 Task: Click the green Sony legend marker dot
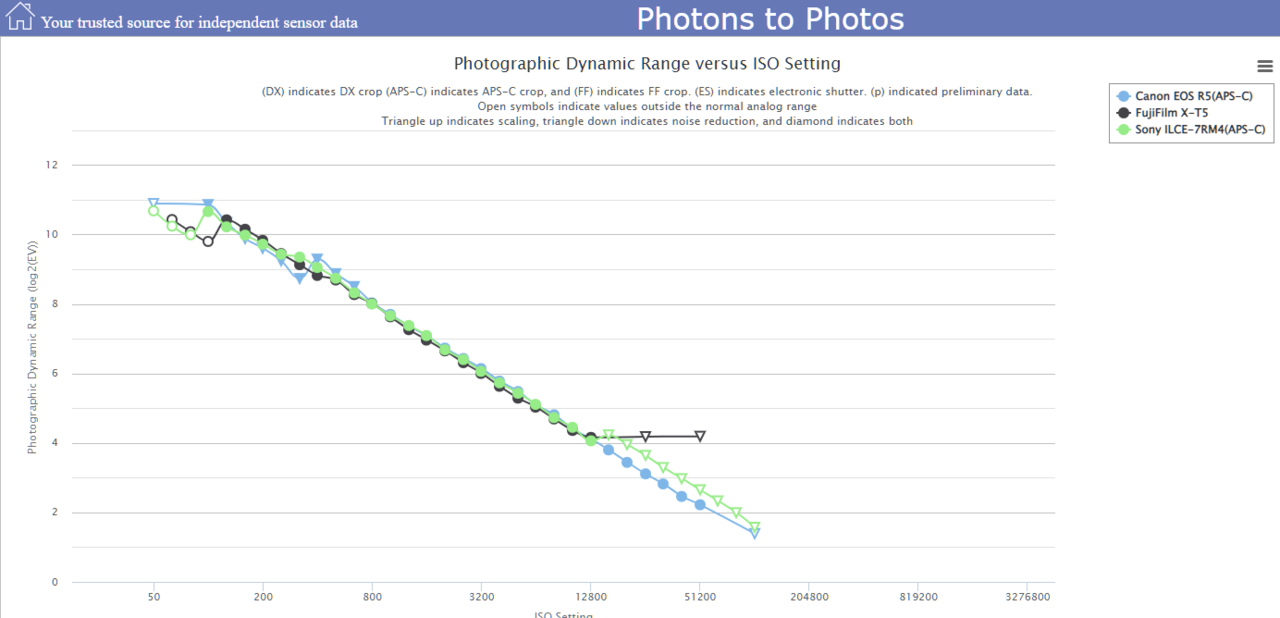tap(1123, 129)
